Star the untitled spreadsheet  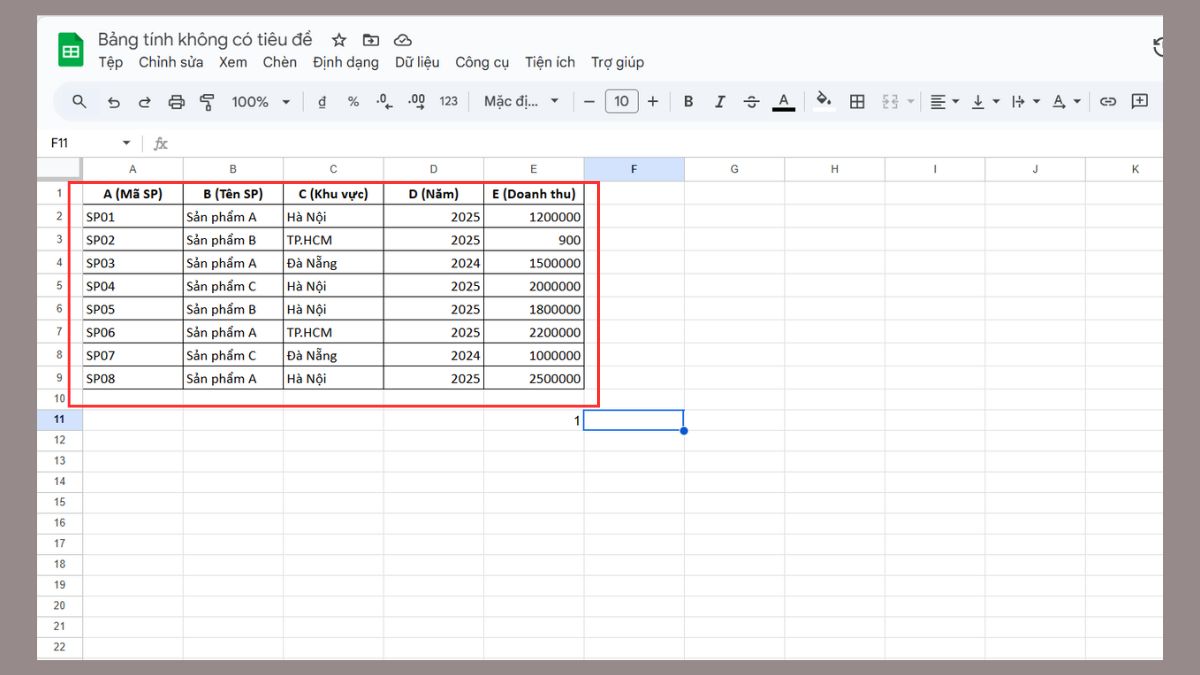tap(339, 40)
